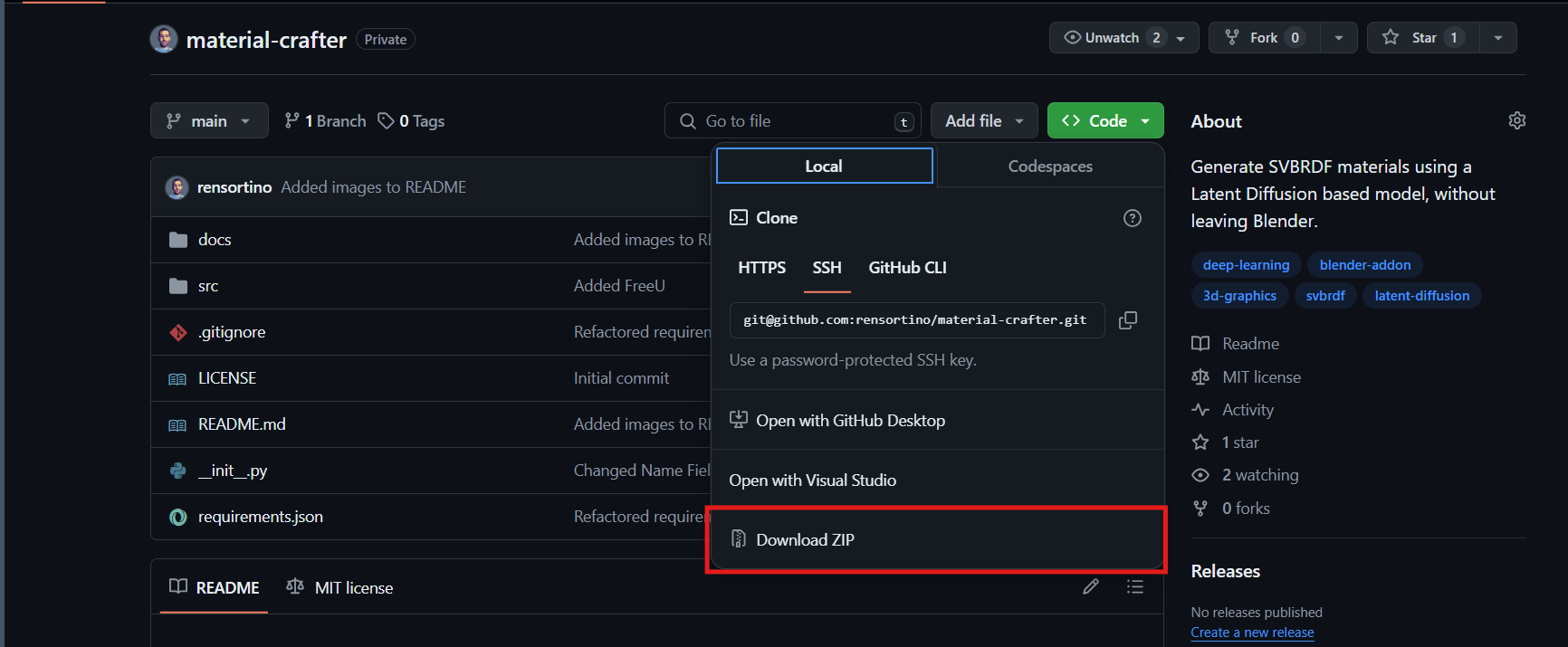
Task: Open the Create a new release link
Action: click(x=1252, y=633)
